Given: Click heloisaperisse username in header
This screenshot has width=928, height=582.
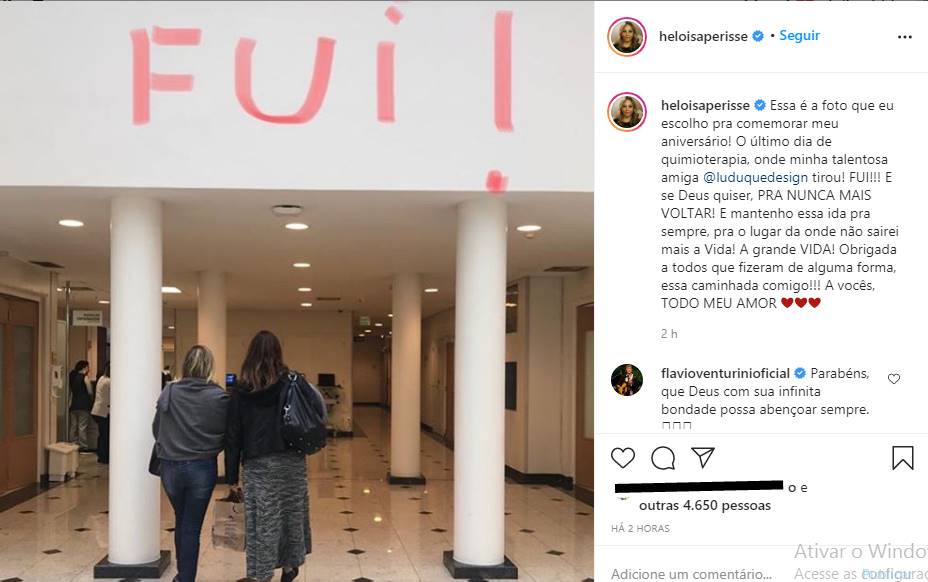Looking at the screenshot, I should coord(703,36).
